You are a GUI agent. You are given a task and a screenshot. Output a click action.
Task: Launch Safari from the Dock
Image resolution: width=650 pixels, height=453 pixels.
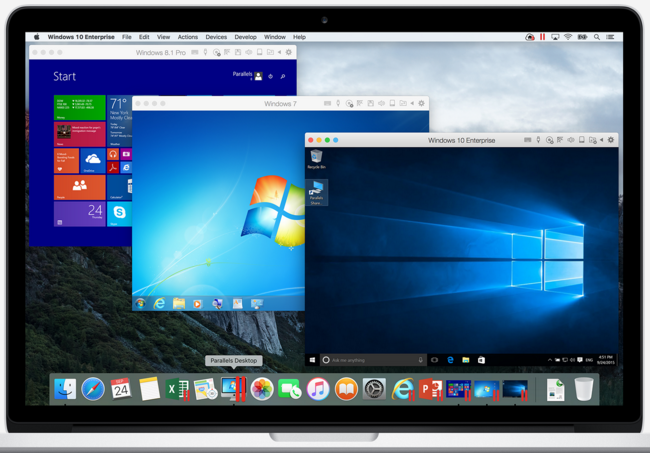93,389
